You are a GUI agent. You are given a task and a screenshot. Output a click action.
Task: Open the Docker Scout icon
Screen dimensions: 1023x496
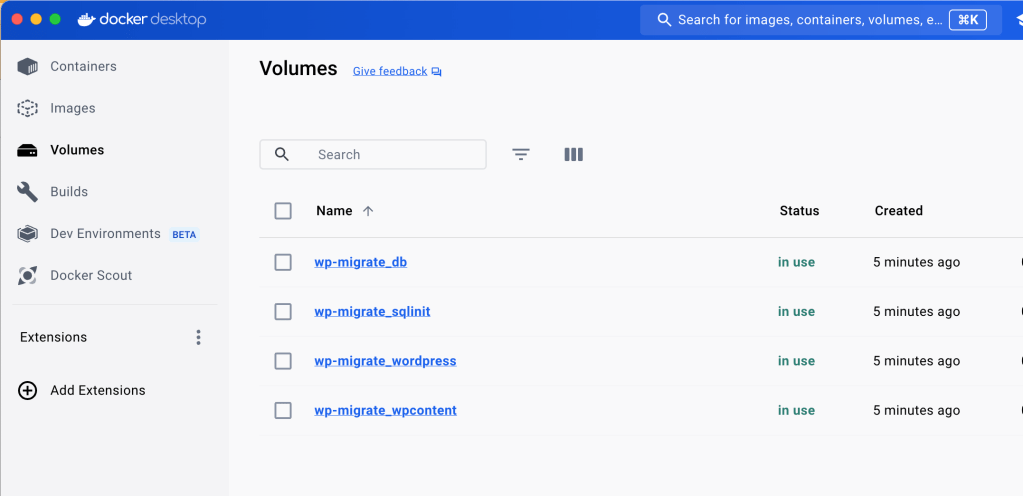pyautogui.click(x=28, y=276)
